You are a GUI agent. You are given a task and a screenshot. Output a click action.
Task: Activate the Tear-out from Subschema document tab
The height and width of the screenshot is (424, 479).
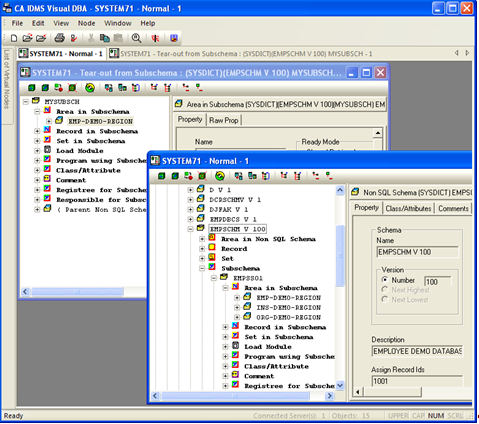tap(241, 54)
